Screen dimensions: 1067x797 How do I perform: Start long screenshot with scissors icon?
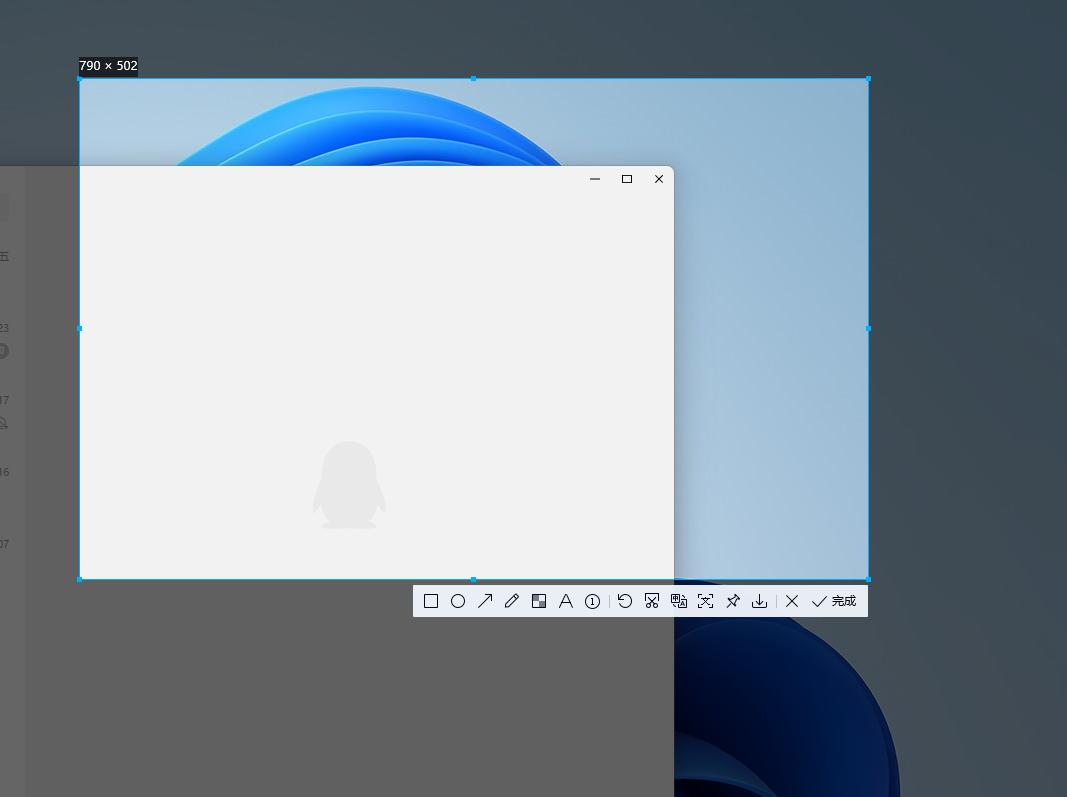tap(652, 601)
